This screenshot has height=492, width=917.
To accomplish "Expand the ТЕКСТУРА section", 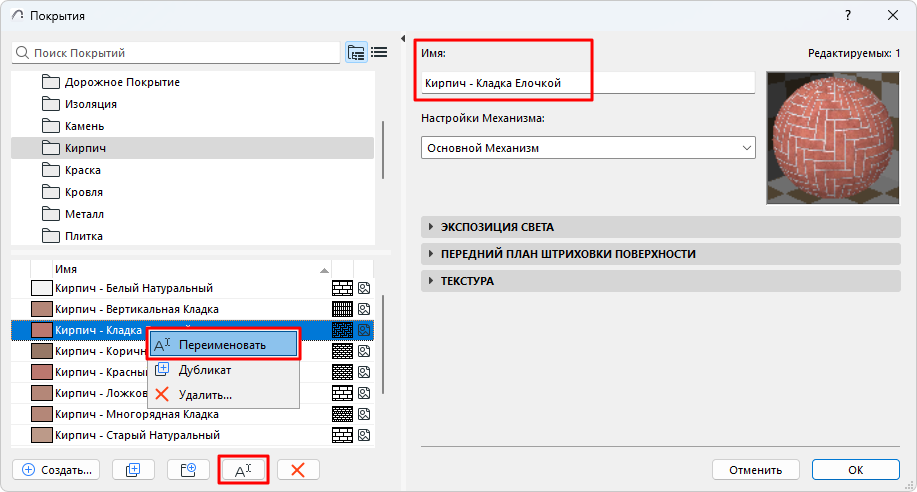I will (x=660, y=281).
